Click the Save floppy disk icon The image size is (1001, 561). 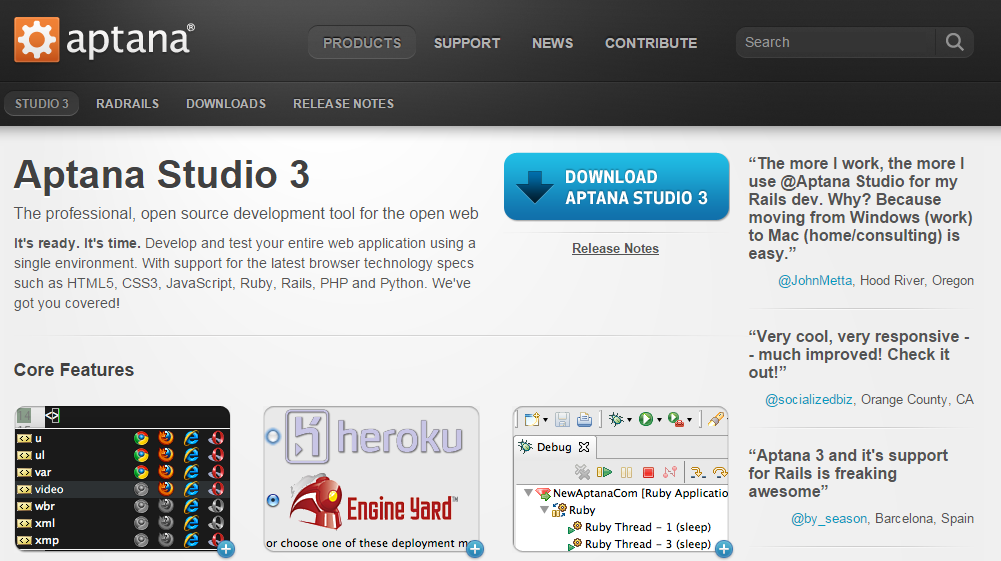pos(562,419)
